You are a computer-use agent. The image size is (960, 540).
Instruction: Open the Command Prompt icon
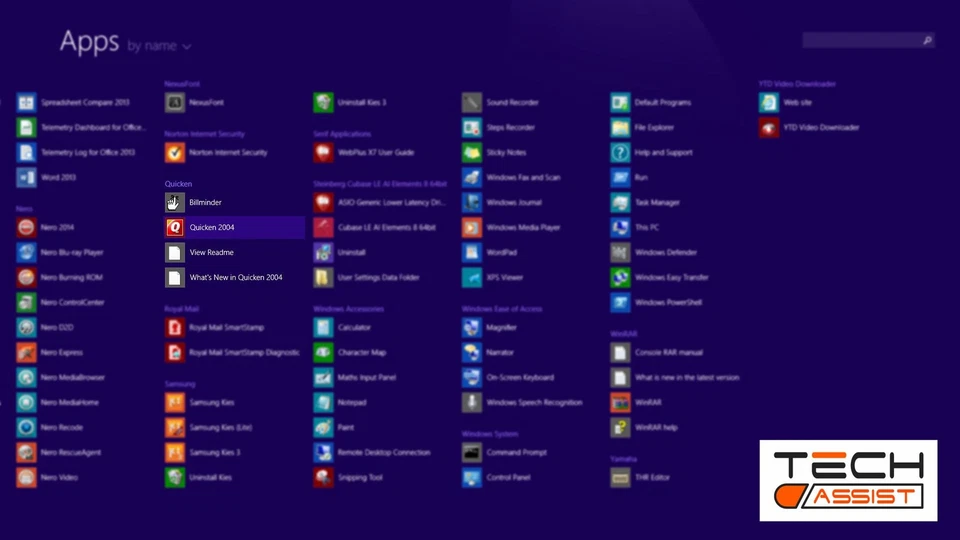pos(471,452)
